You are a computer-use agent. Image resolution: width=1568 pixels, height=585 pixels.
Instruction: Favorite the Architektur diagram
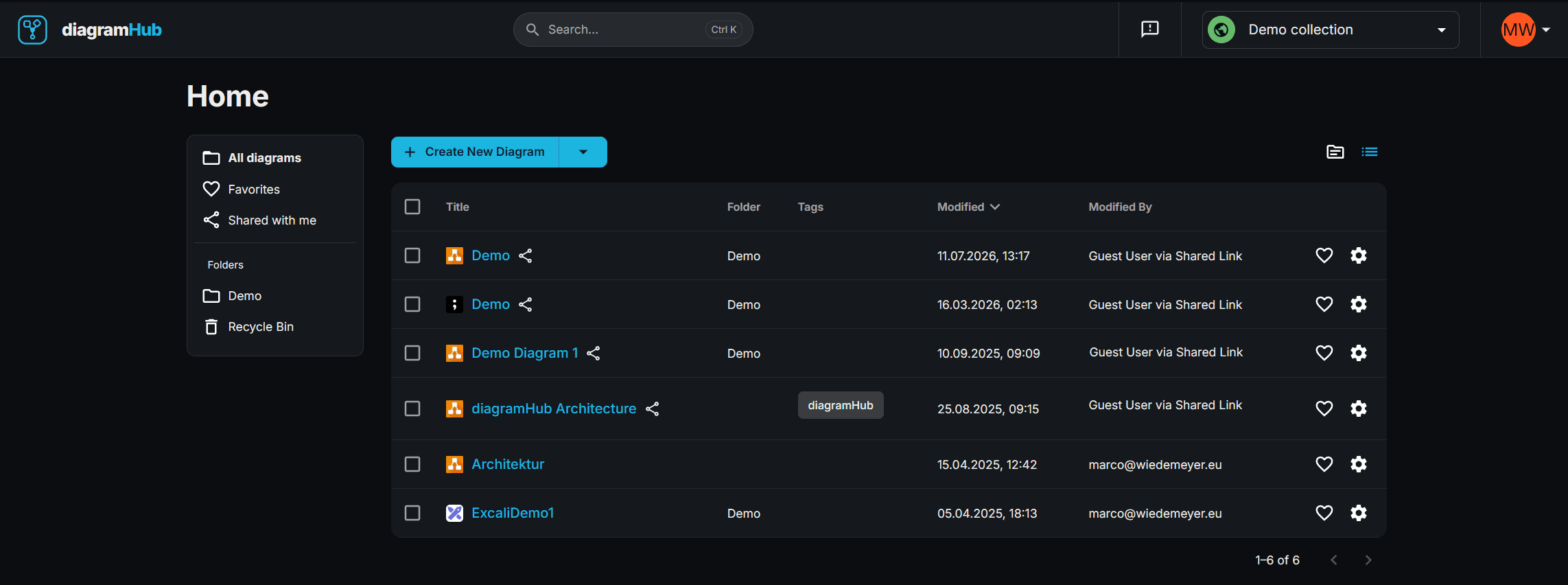[1324, 464]
